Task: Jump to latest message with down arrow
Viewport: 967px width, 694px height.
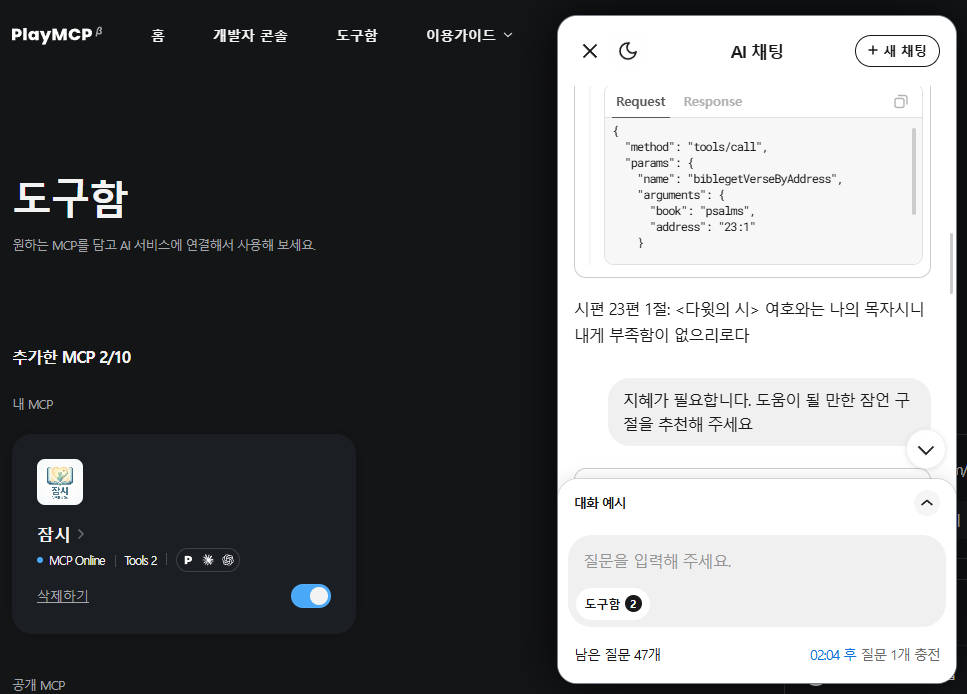Action: coord(925,450)
